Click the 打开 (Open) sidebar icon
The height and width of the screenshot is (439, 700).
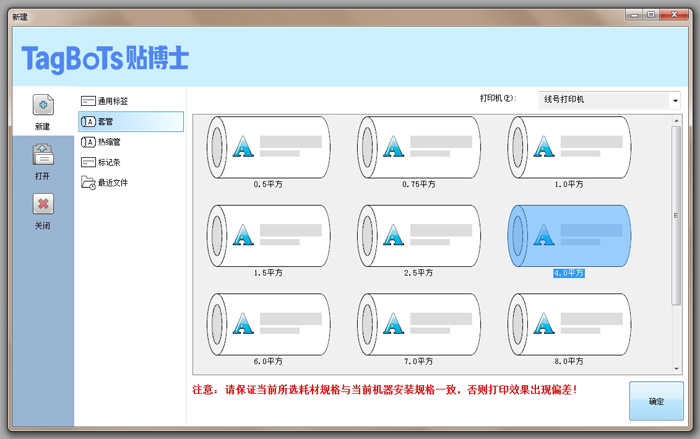tap(43, 155)
